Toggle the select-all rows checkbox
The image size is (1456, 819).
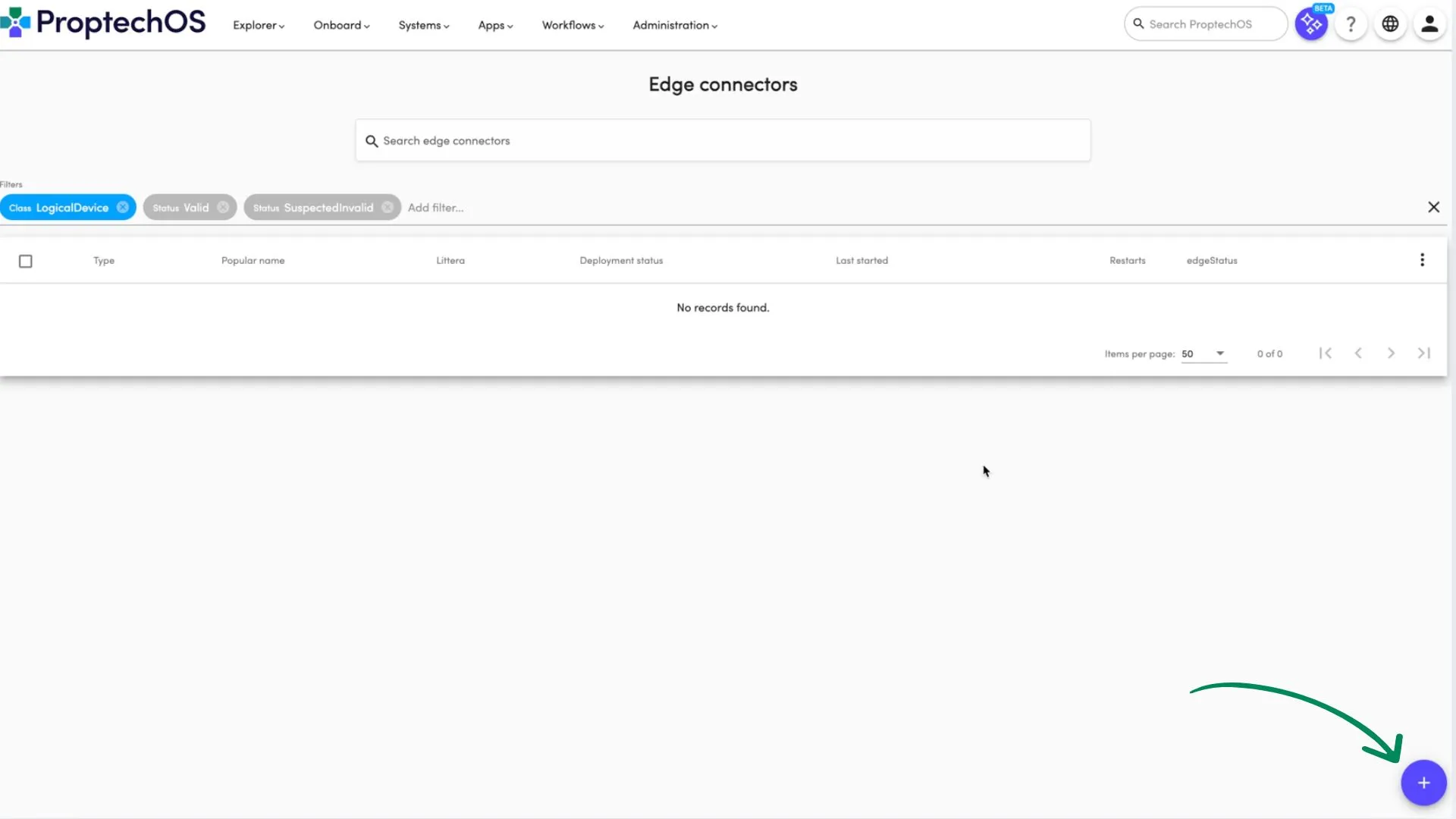point(25,261)
